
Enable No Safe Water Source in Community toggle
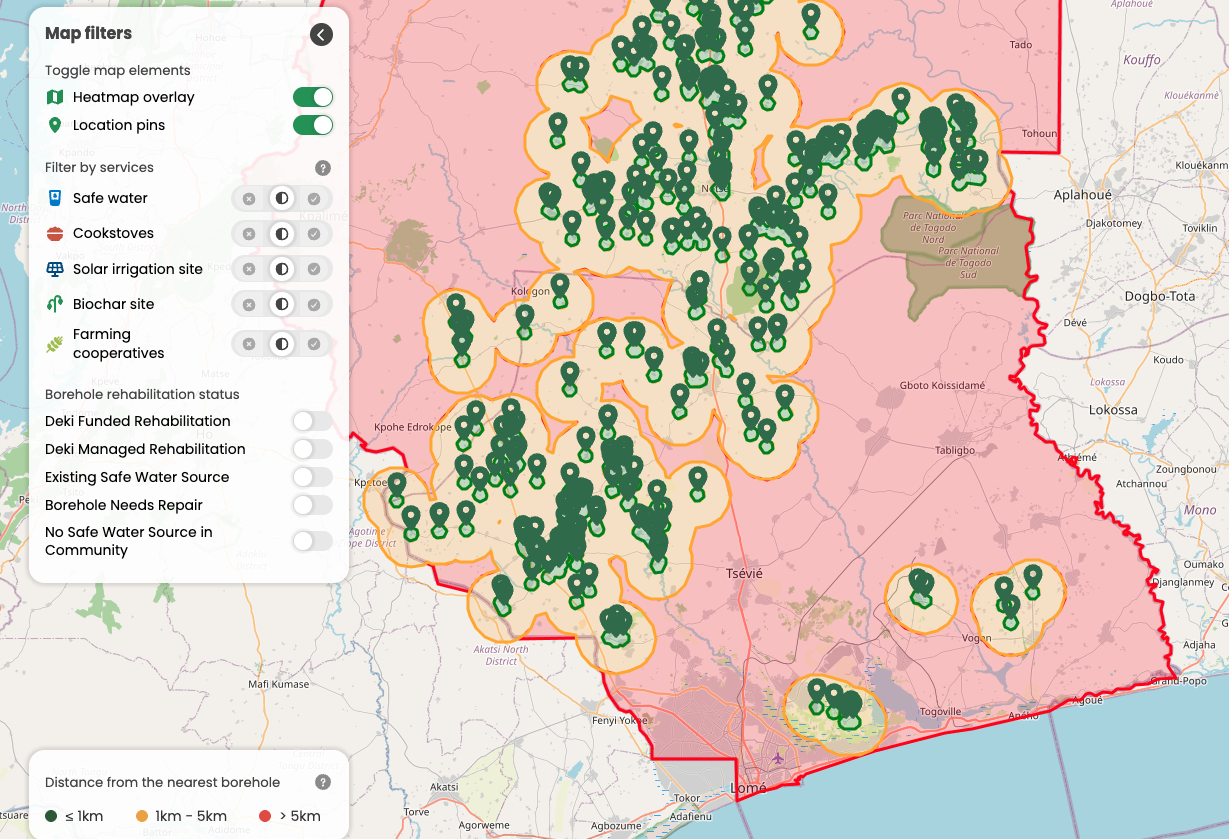(312, 541)
